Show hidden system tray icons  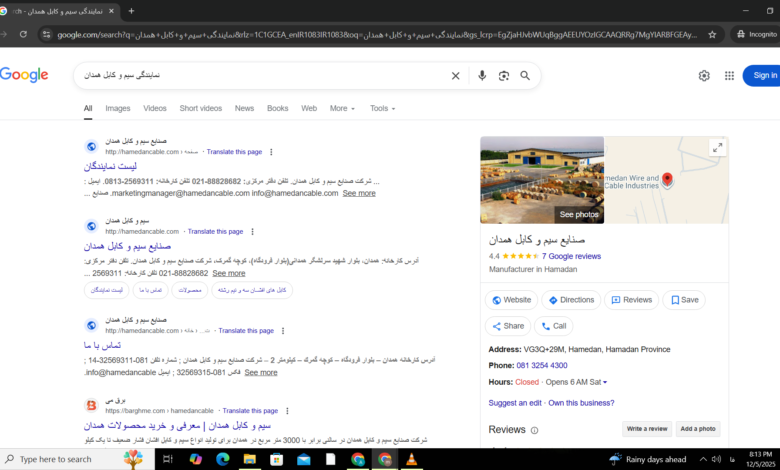[x=703, y=459]
